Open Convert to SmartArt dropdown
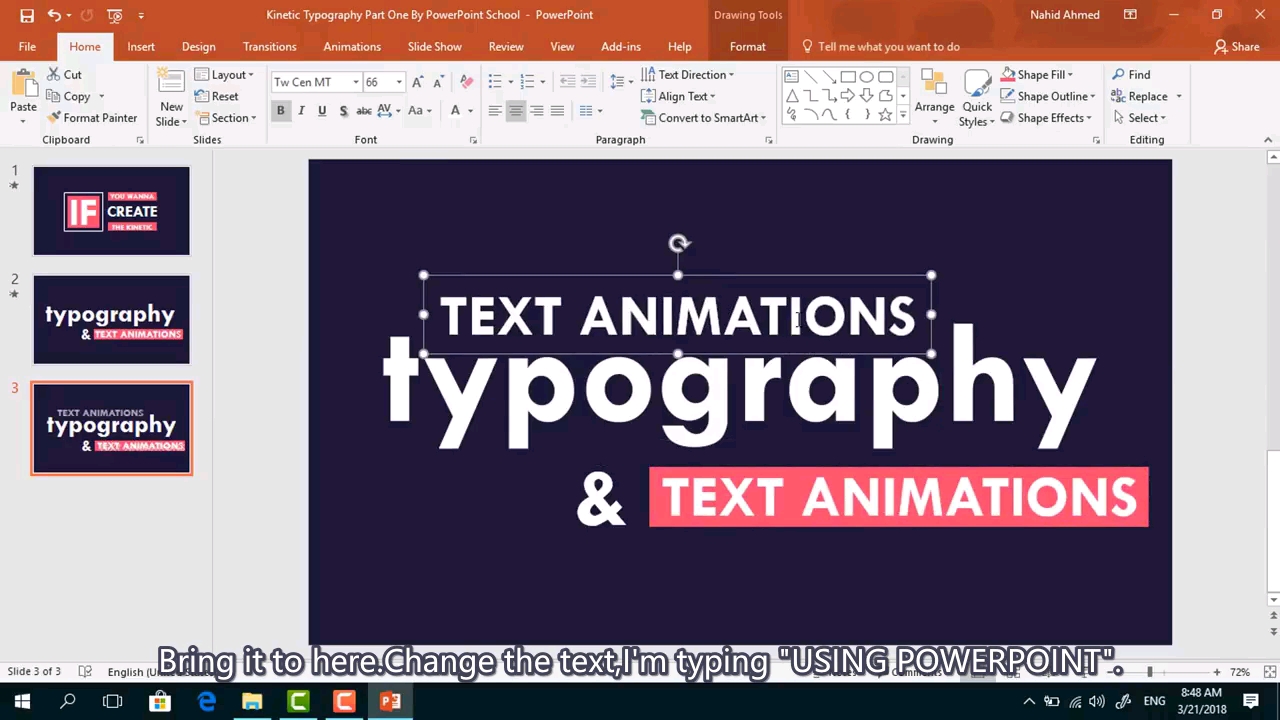 pos(703,118)
